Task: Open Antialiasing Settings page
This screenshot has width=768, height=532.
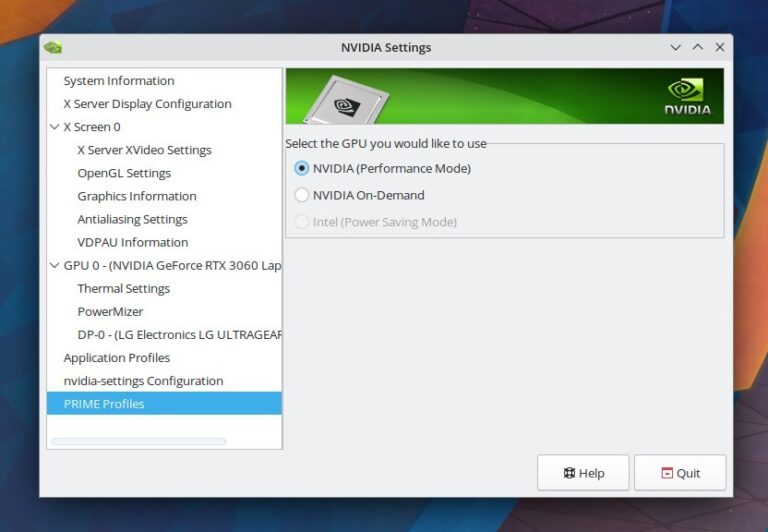Action: coord(132,219)
